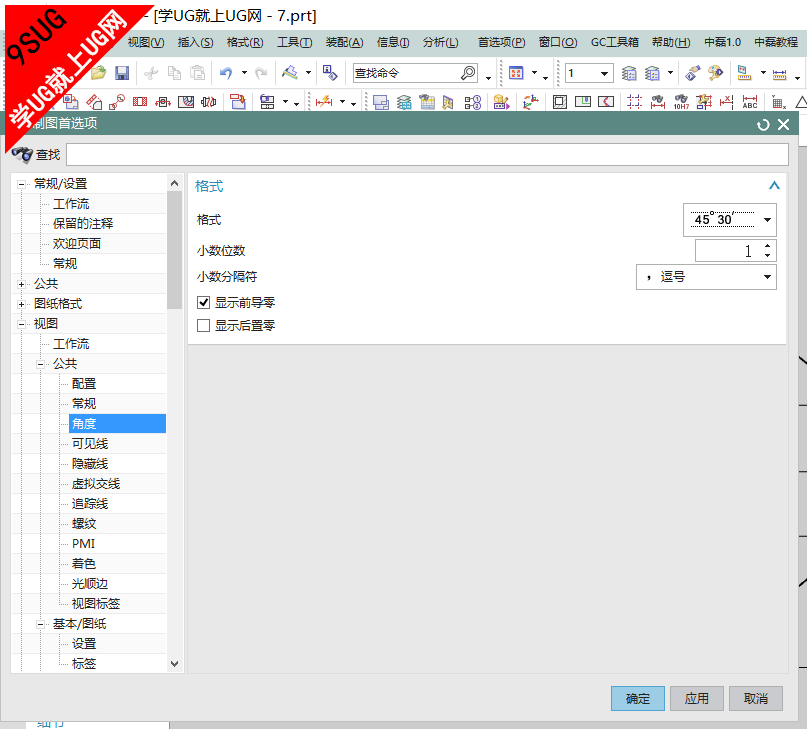
Task: Click the fullscreen window layout icon
Action: 516,73
